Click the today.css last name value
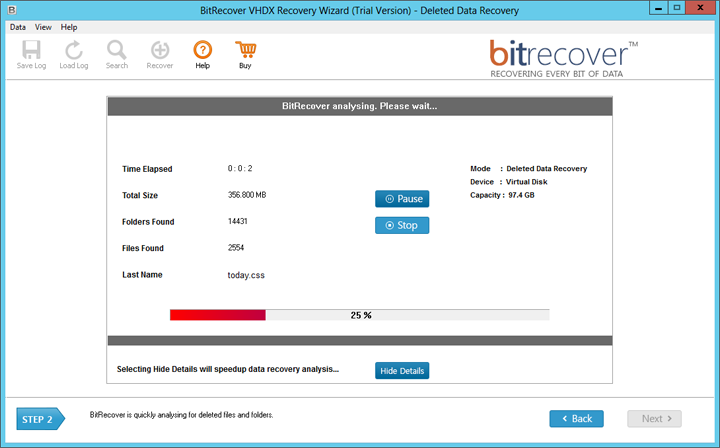 246,275
